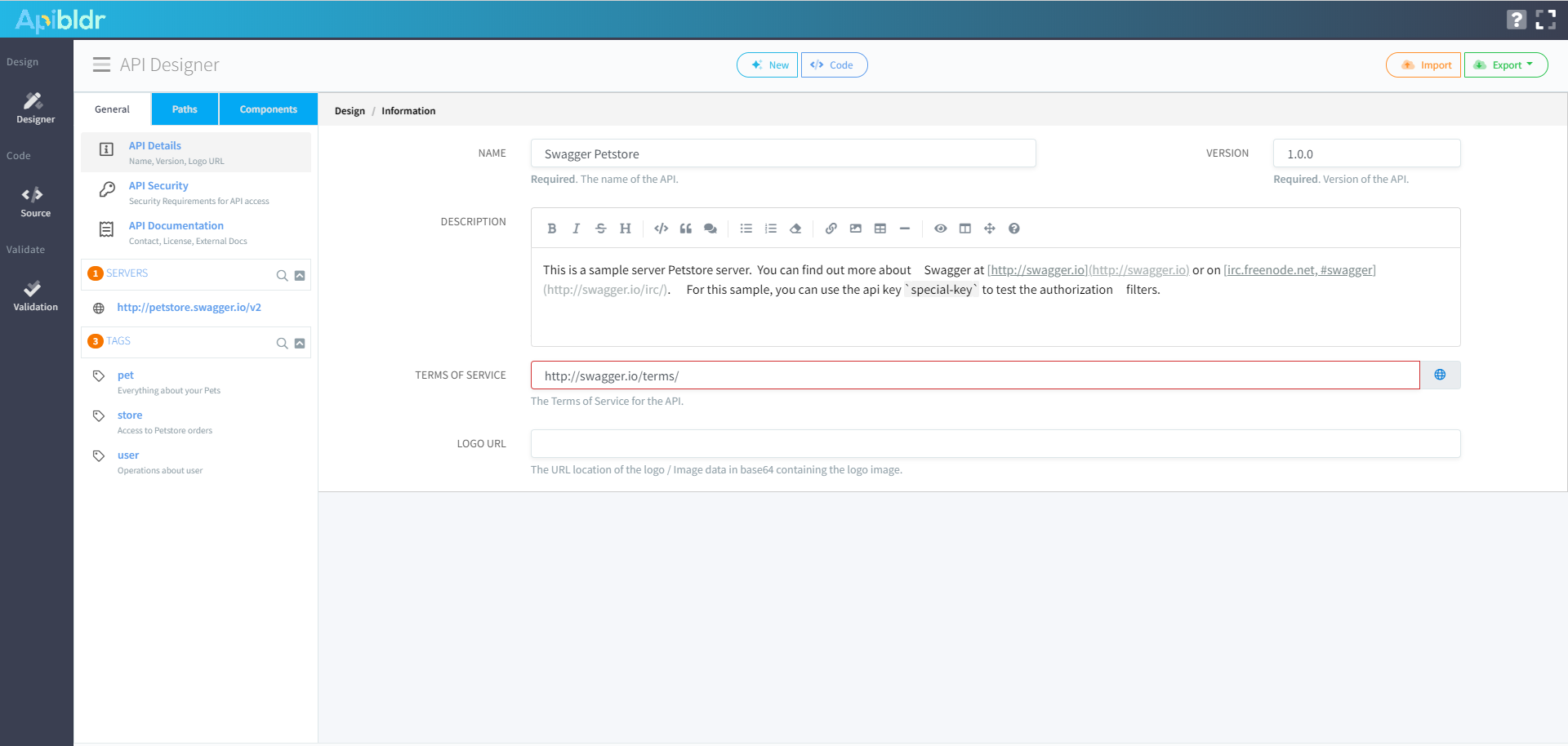Focus the Terms of Service input field
The height and width of the screenshot is (746, 1568).
pos(975,375)
